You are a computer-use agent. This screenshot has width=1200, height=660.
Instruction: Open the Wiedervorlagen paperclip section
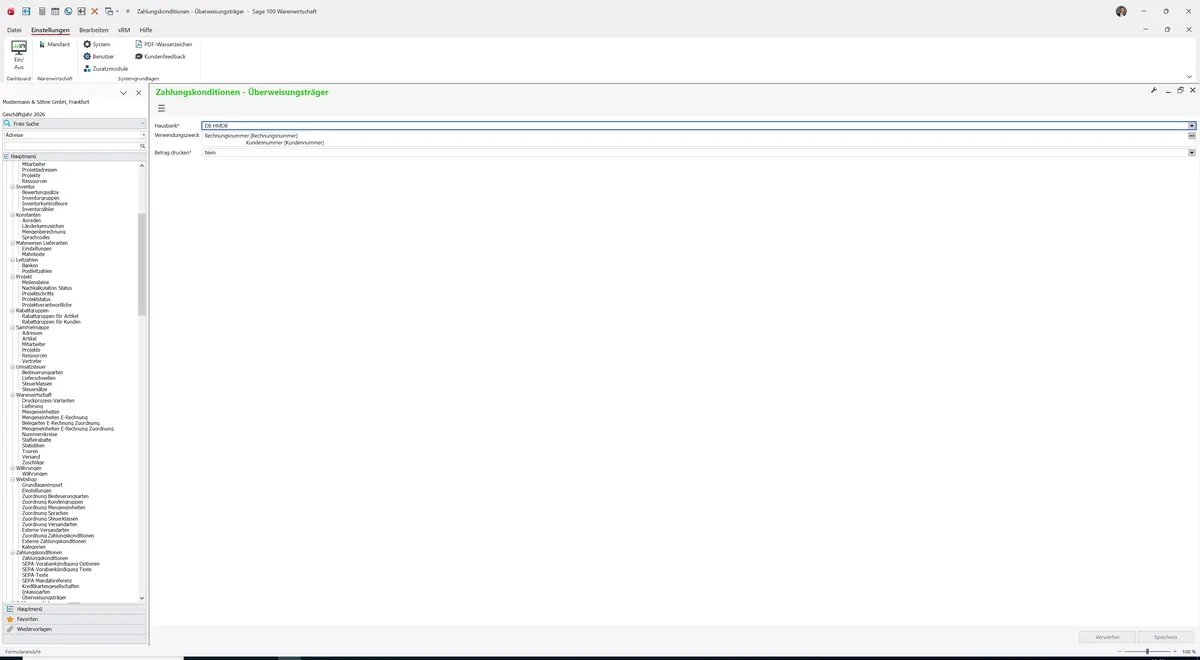point(74,629)
